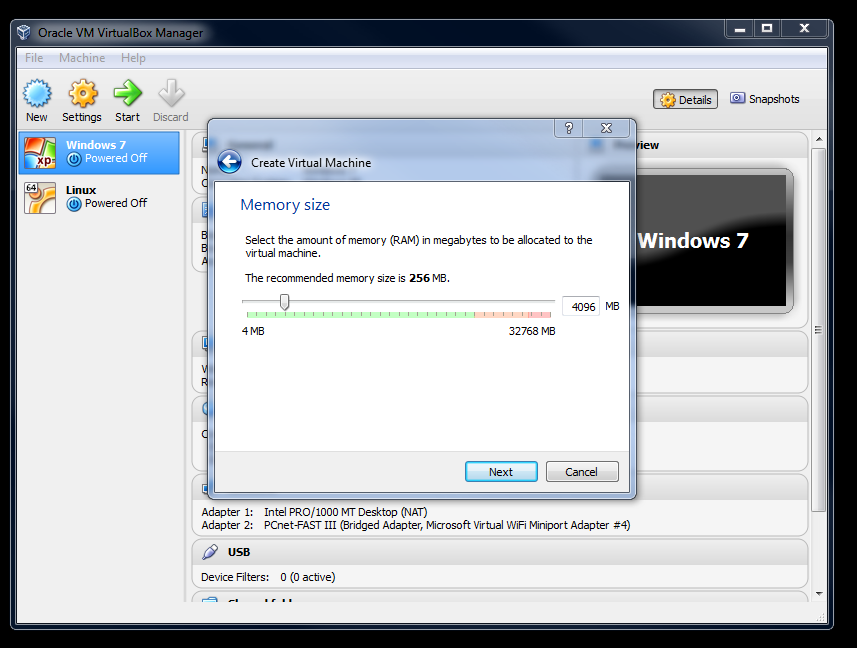This screenshot has height=648, width=857.
Task: Click the USB section header text
Action: (239, 552)
